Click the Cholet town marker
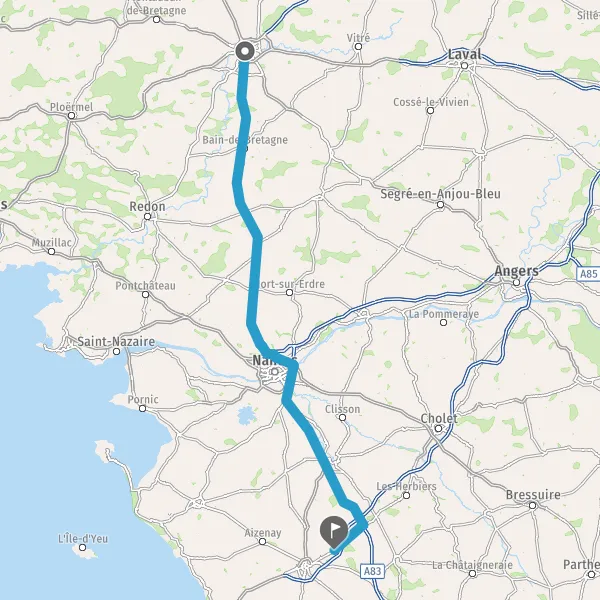Screen dimensions: 600x600 tap(439, 429)
